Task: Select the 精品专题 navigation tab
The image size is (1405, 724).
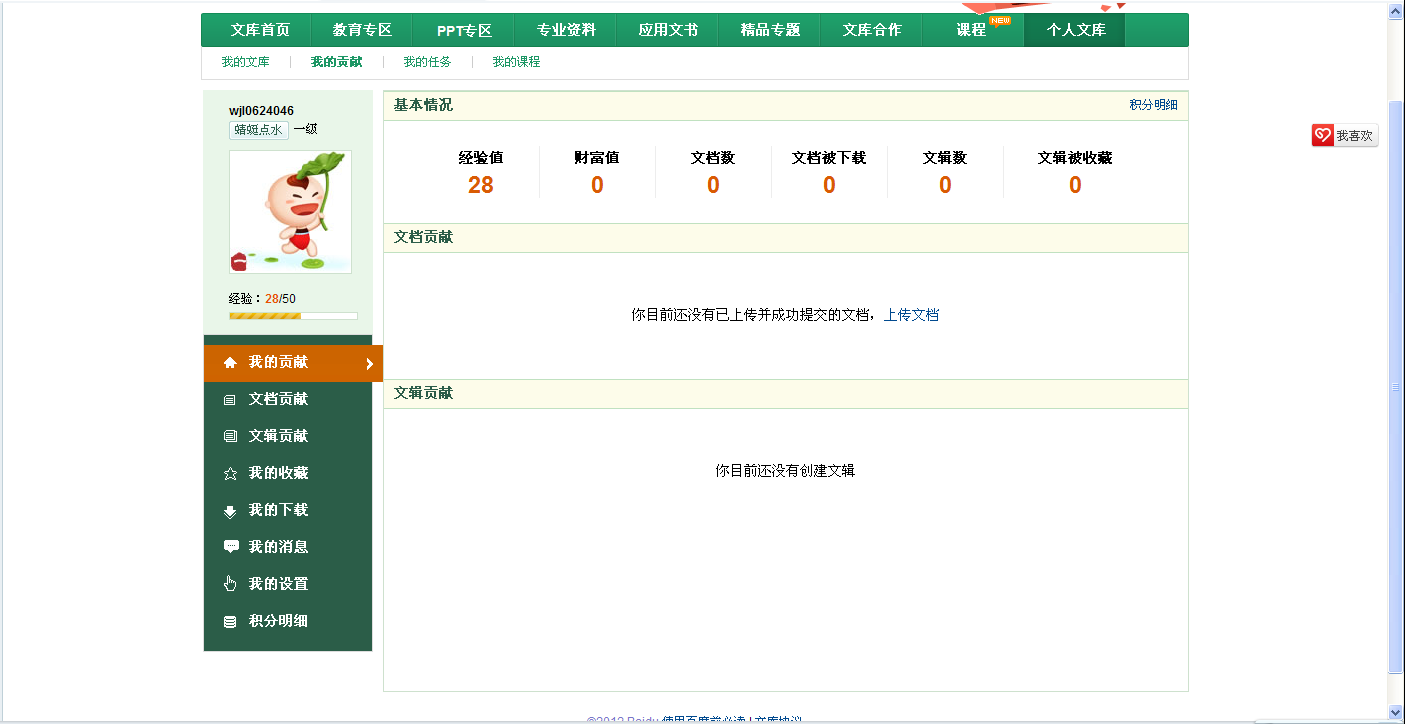Action: (768, 29)
